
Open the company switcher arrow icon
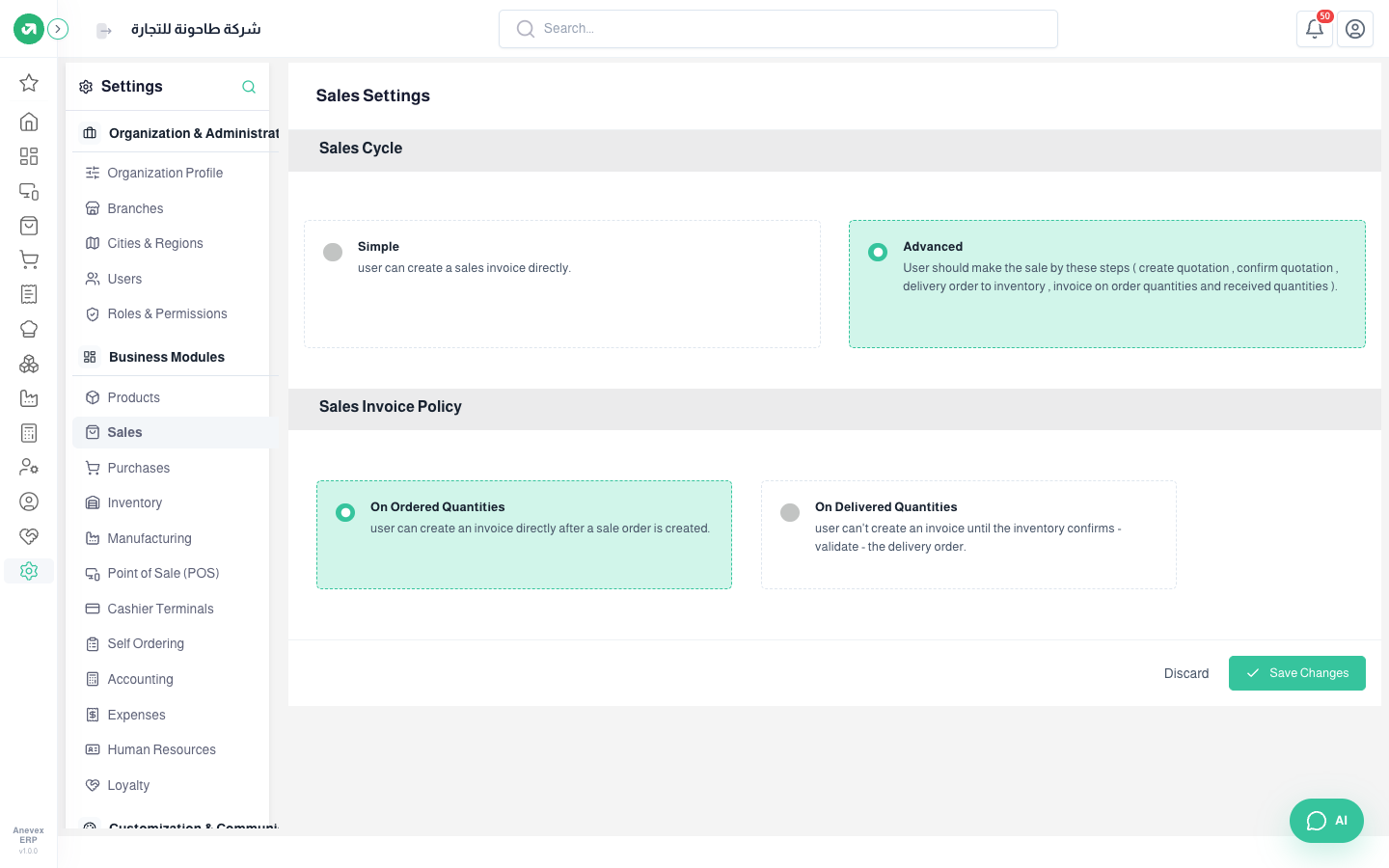click(x=104, y=31)
